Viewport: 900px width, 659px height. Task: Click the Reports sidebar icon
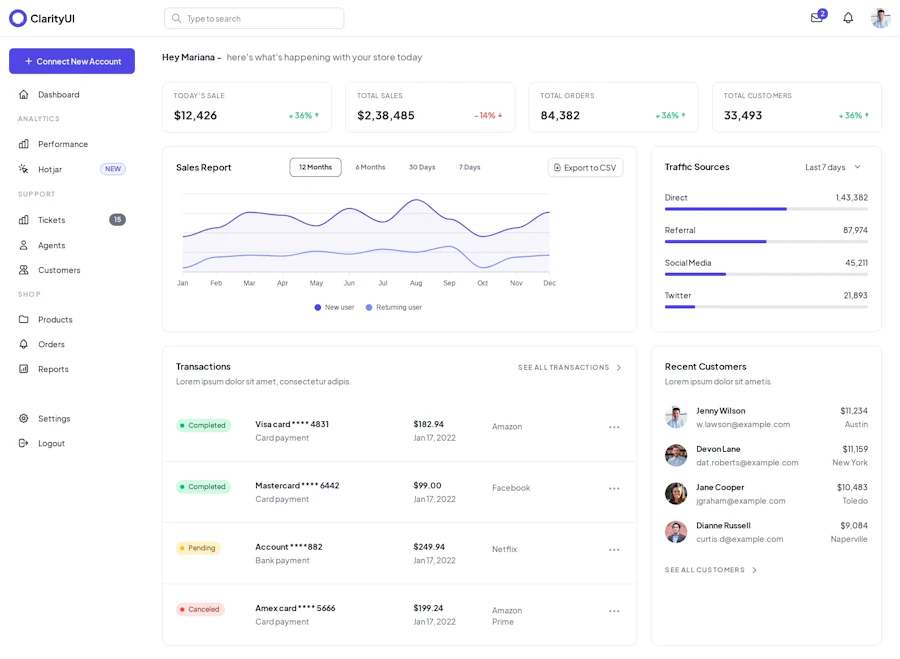point(24,369)
